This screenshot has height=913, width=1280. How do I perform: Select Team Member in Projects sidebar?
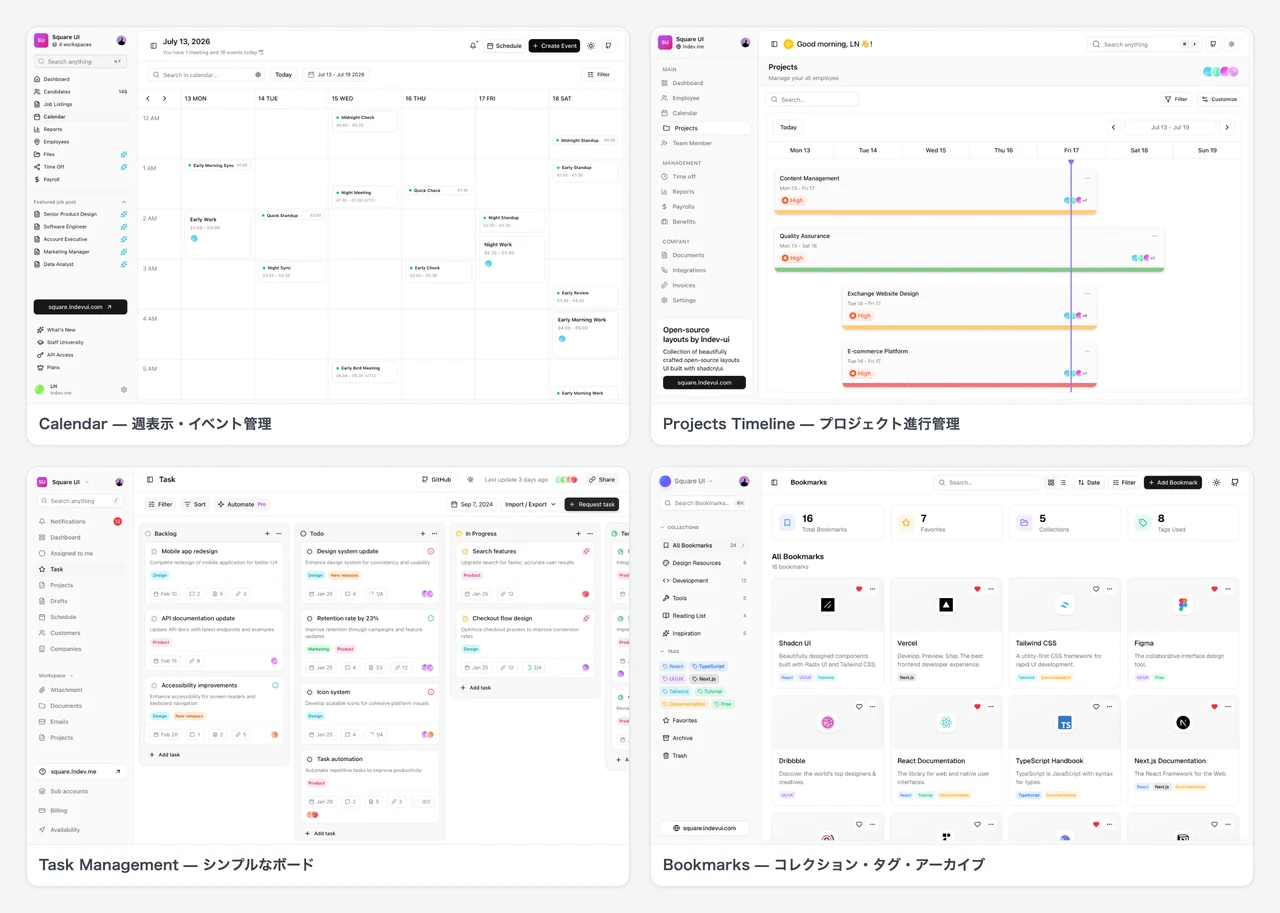tap(704, 143)
